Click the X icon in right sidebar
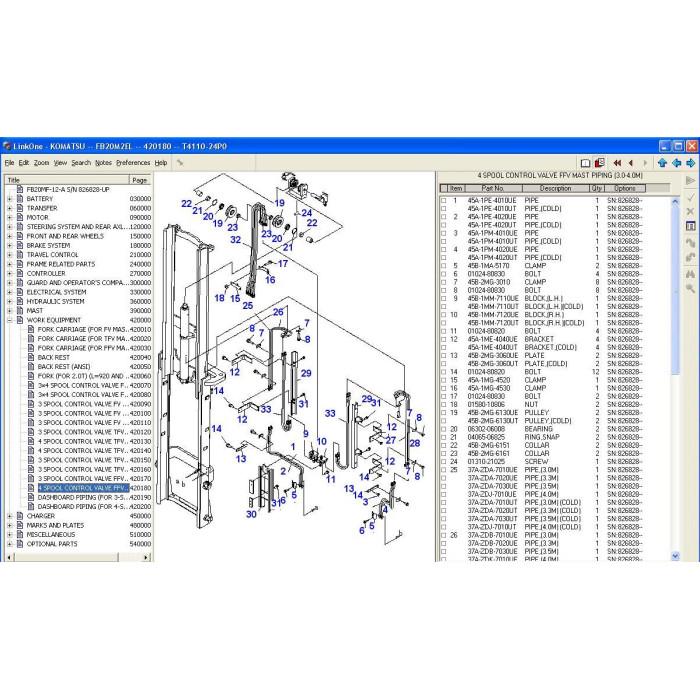 coord(690,211)
